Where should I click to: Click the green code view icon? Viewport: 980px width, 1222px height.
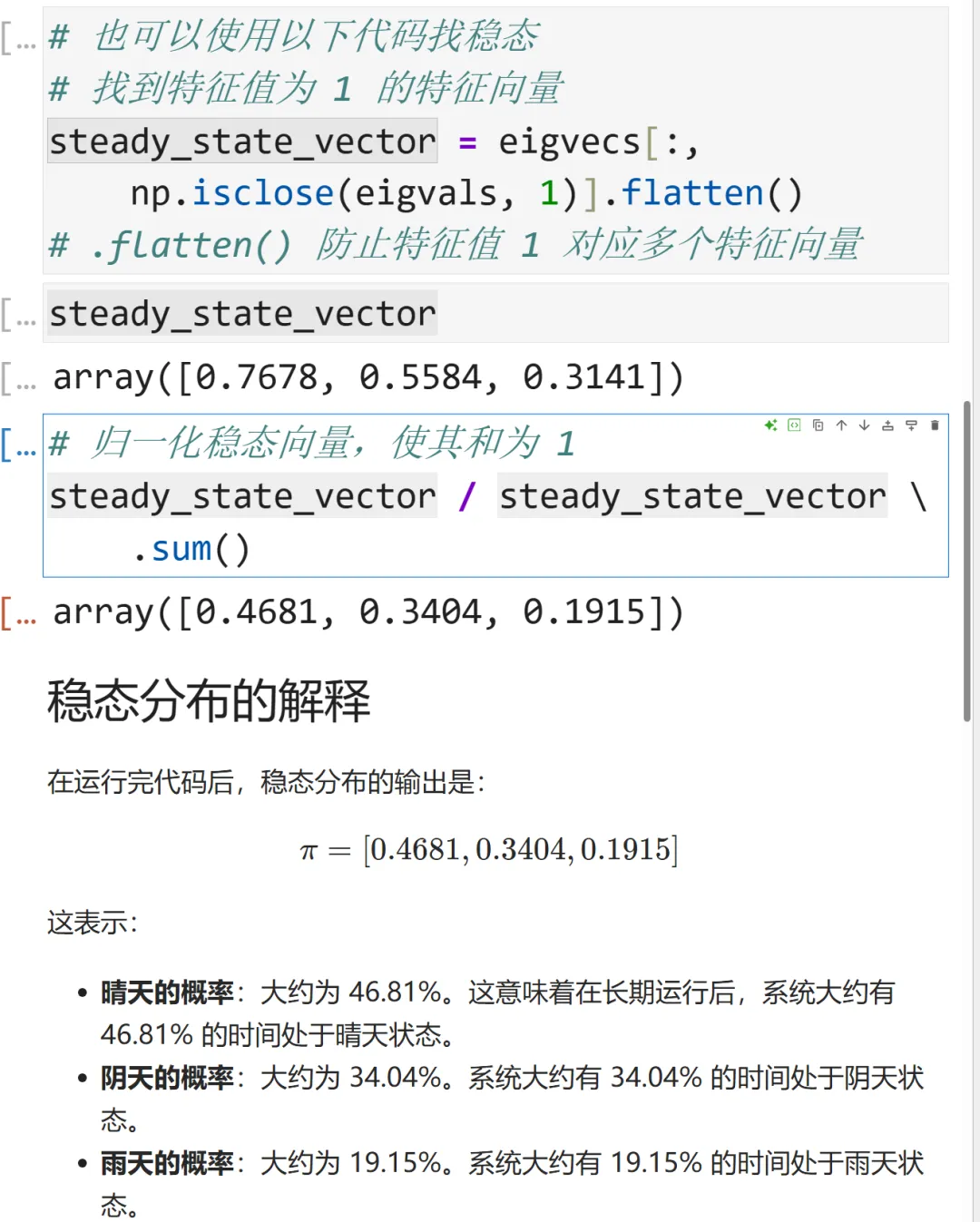coord(794,425)
